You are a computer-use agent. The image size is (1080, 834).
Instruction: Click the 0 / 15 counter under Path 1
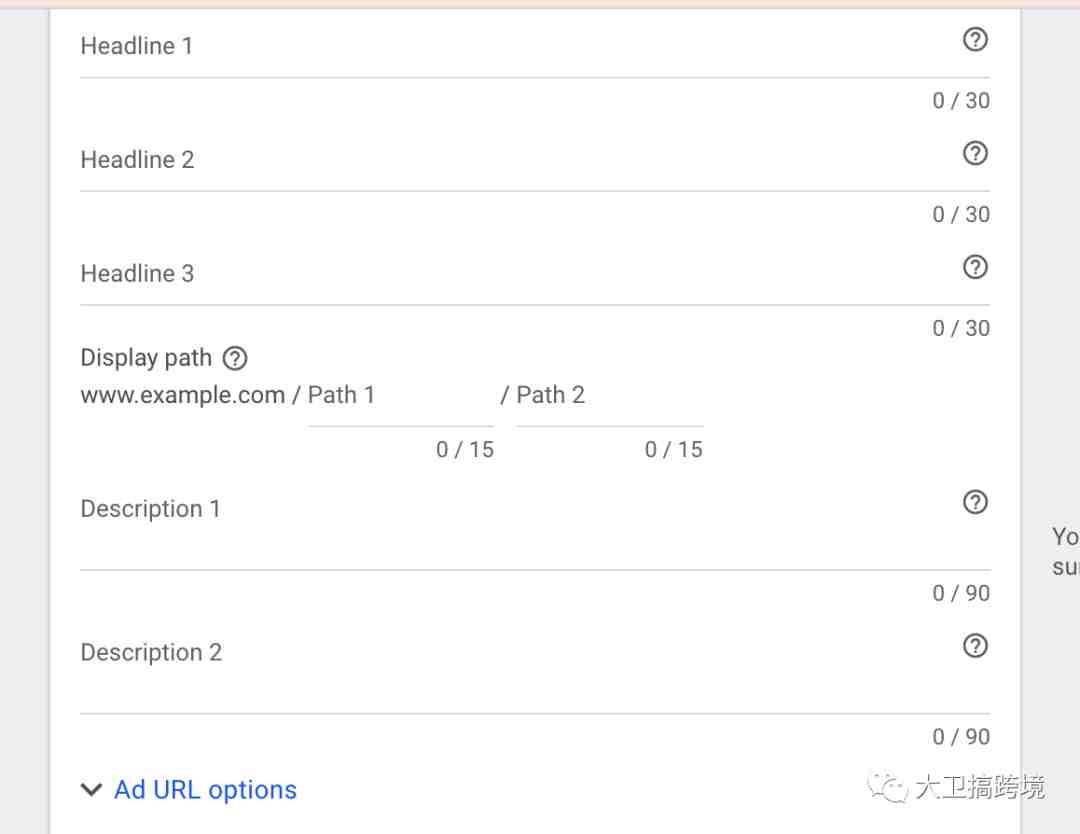(x=465, y=450)
